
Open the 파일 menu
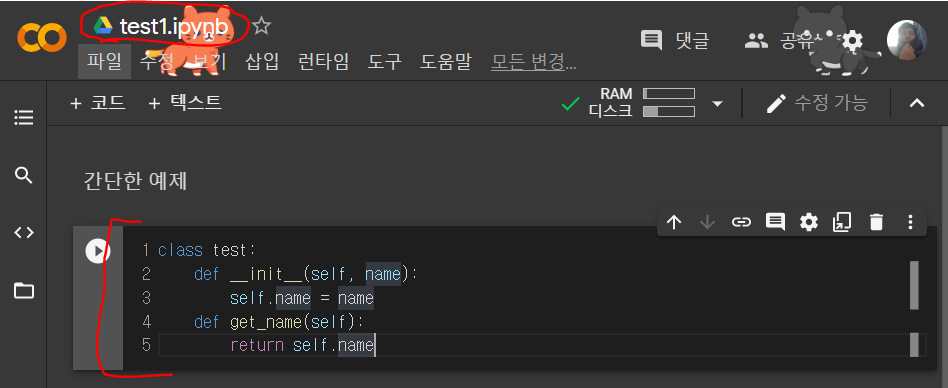(105, 62)
